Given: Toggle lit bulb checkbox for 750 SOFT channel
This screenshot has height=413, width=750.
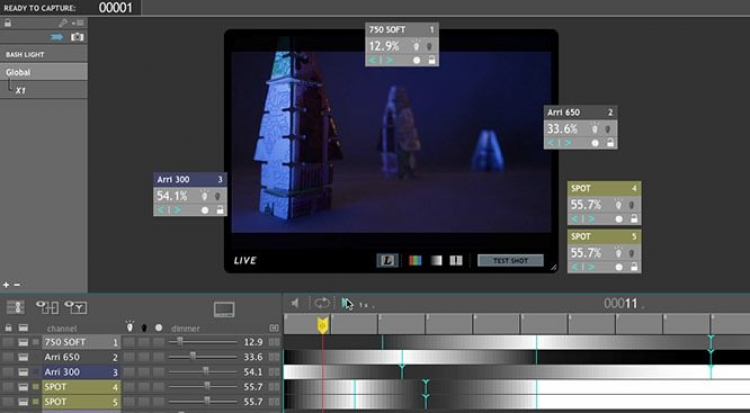Looking at the screenshot, I should (x=129, y=342).
